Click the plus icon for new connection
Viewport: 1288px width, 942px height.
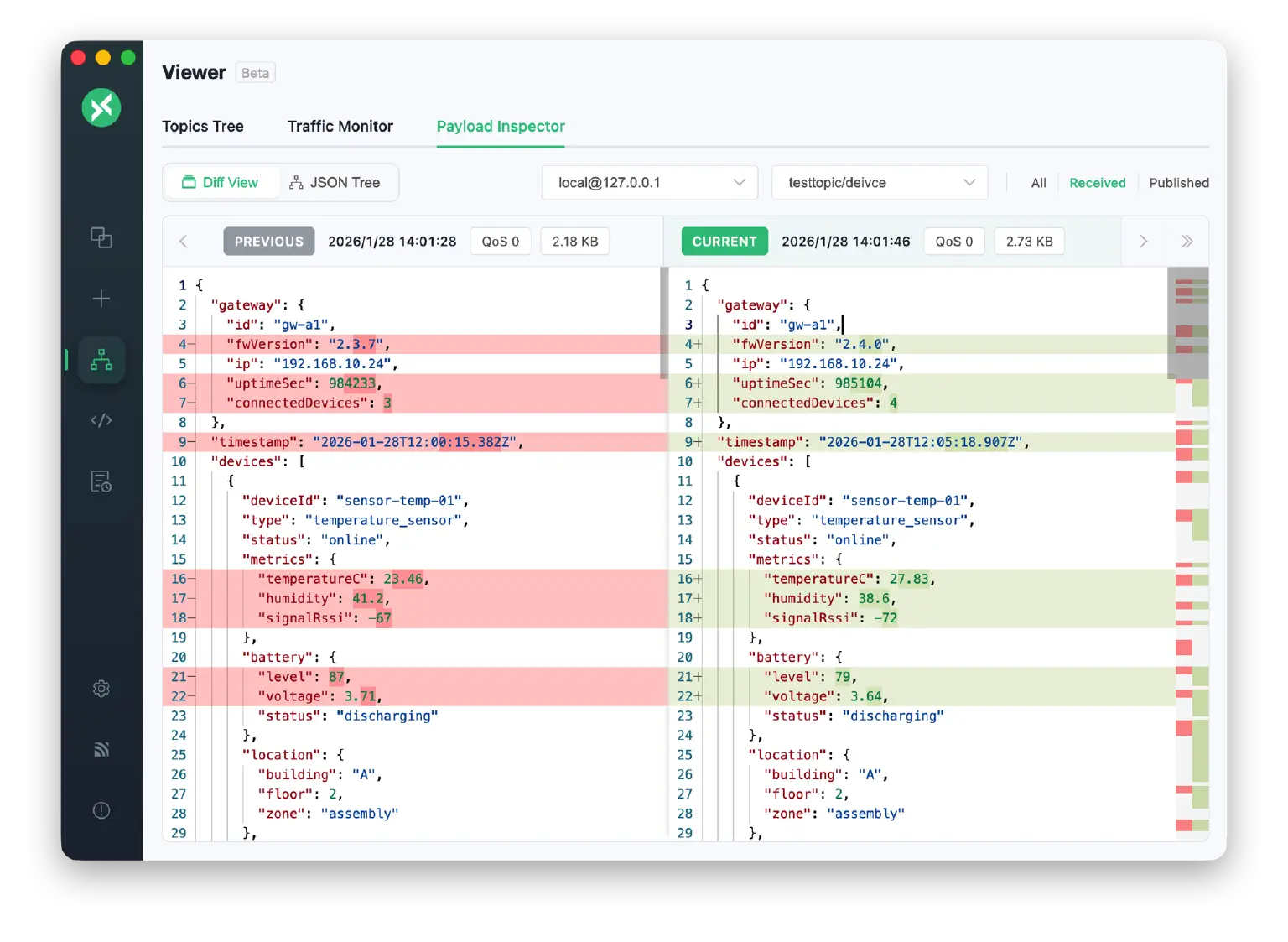[101, 299]
